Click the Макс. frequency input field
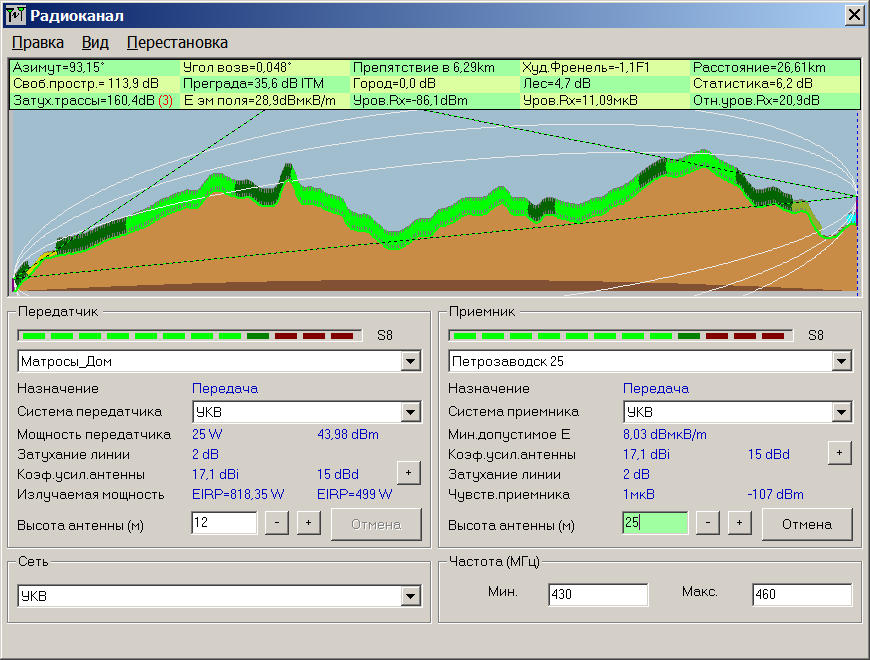This screenshot has width=870, height=660. click(801, 595)
